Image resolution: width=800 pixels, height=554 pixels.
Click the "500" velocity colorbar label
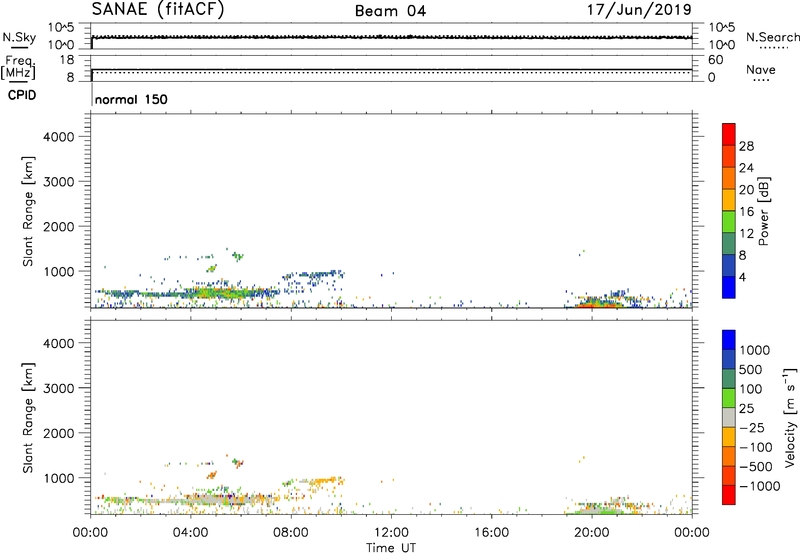(751, 369)
